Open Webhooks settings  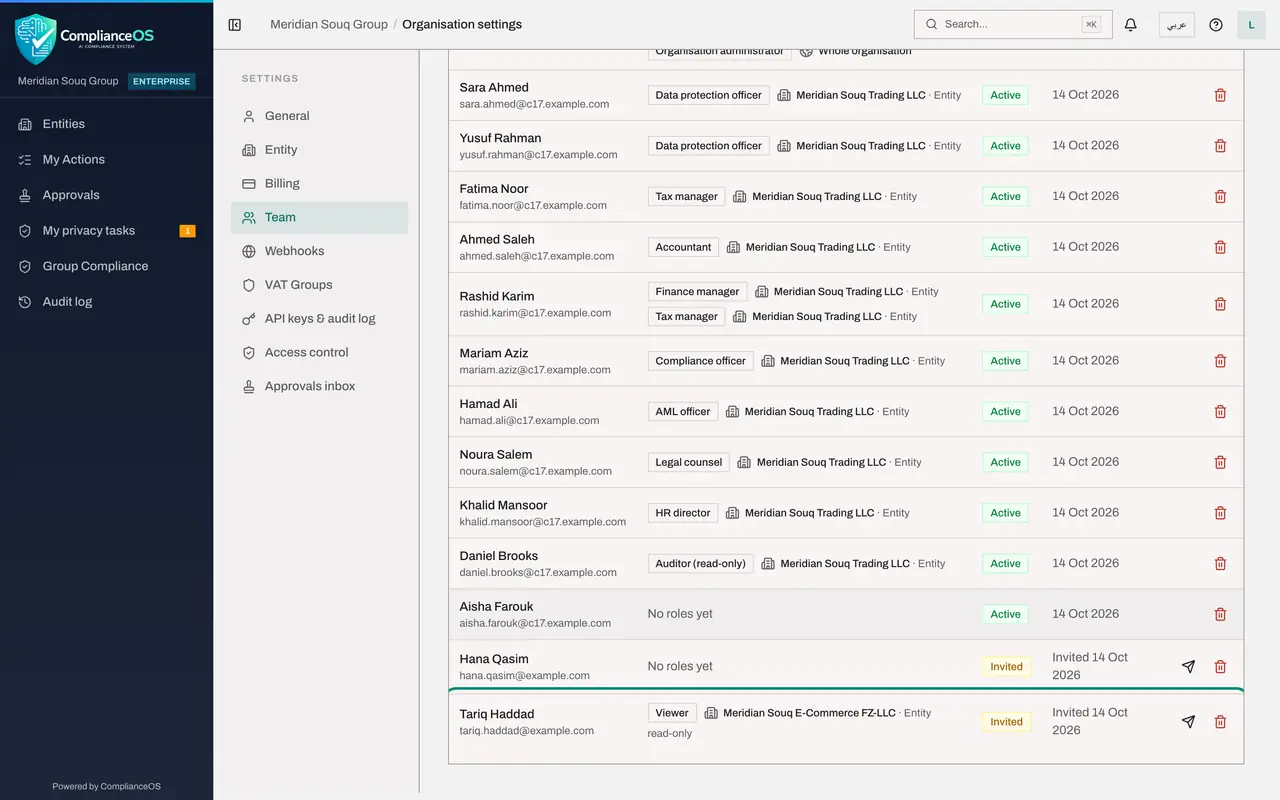coord(319,251)
